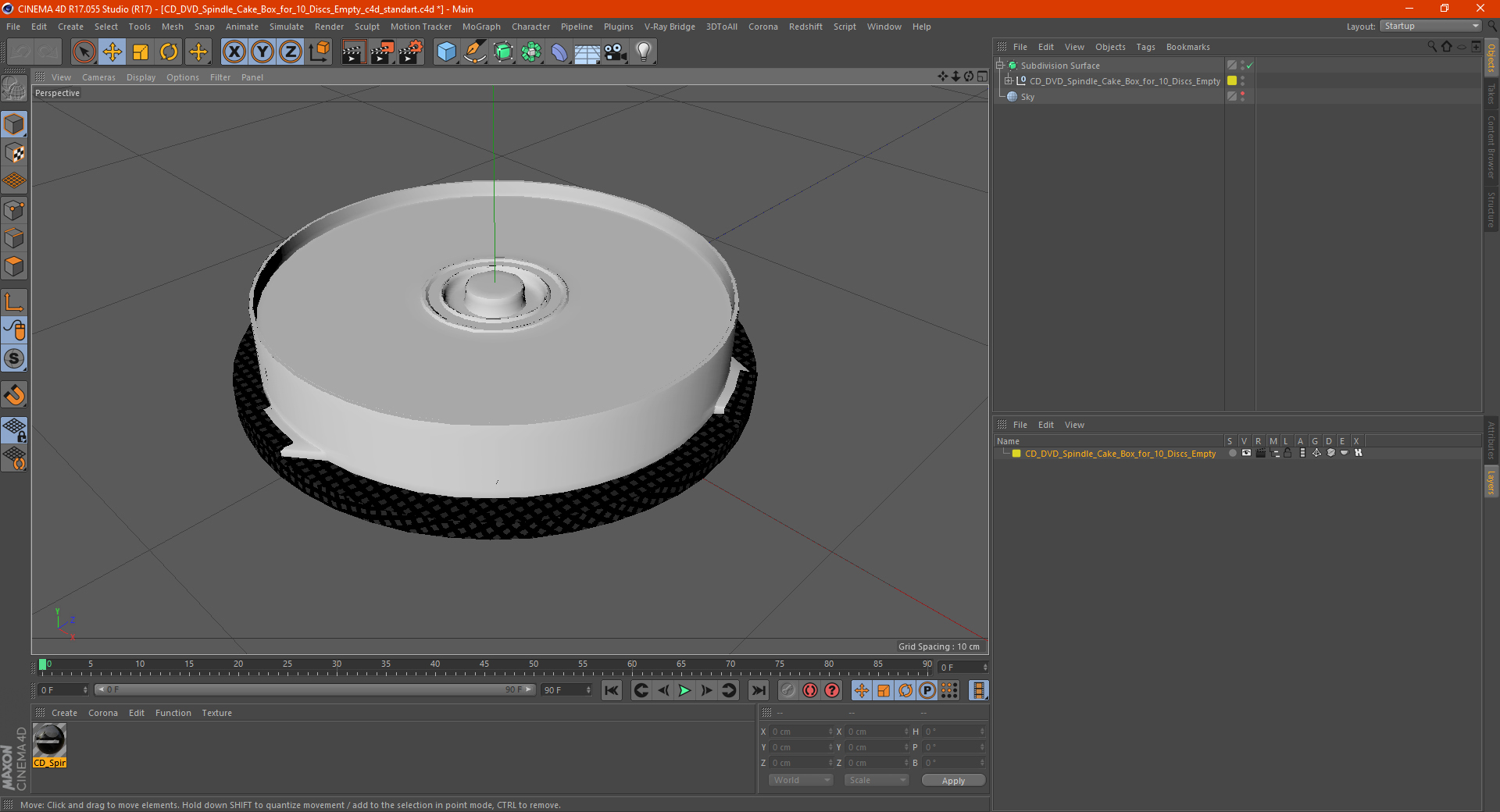Collapse the Subdivision Surface hierarchy
The height and width of the screenshot is (812, 1500).
pyautogui.click(x=1000, y=66)
